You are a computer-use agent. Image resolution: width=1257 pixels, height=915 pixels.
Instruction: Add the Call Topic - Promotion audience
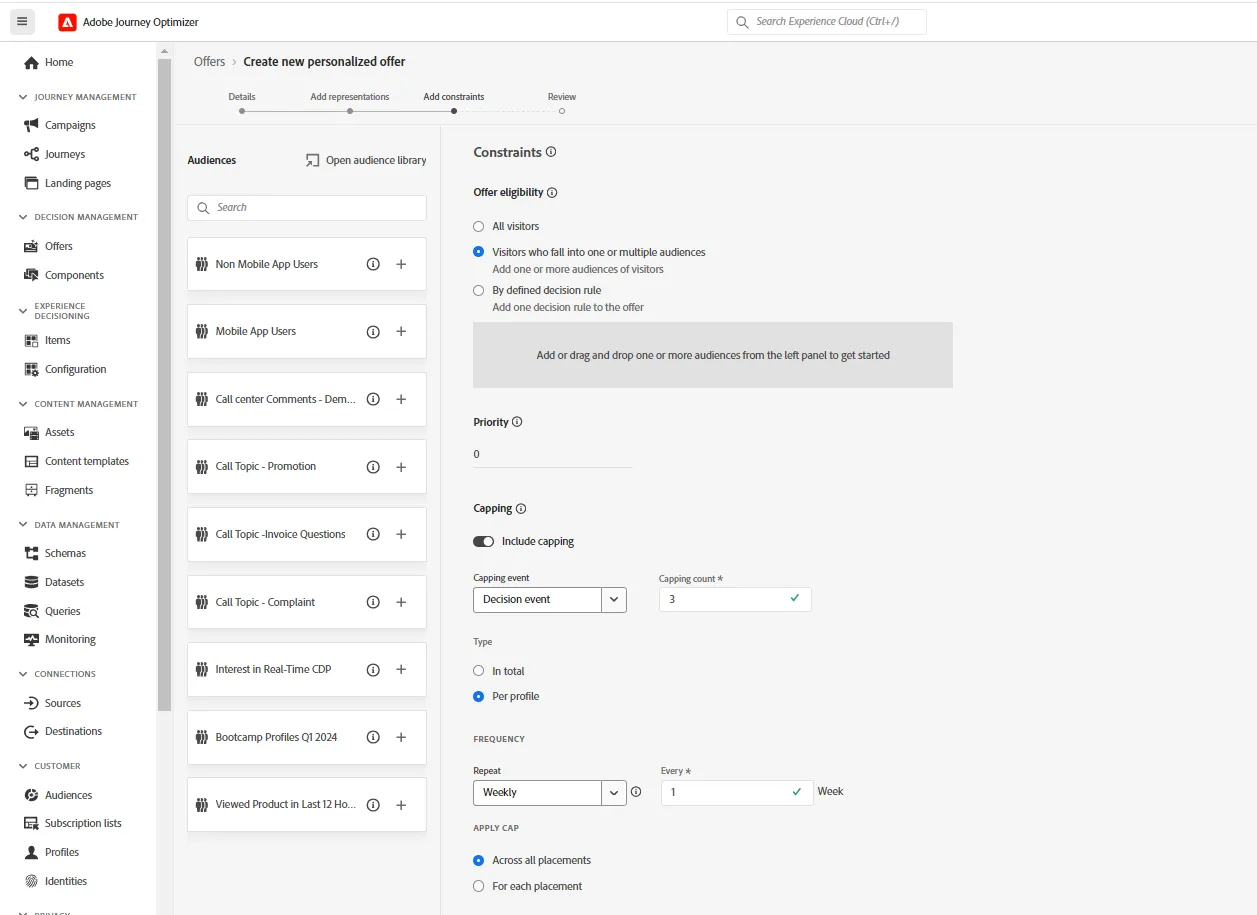(x=401, y=467)
